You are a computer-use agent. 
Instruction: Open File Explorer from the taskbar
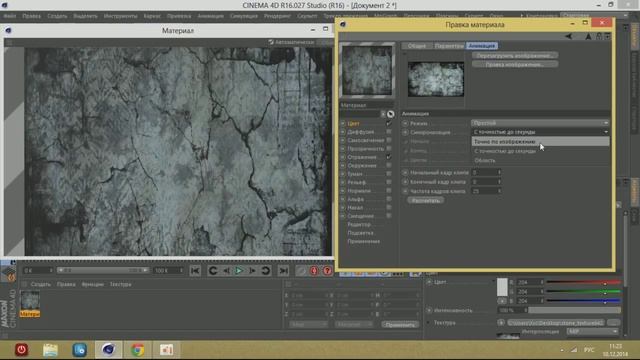[51, 350]
